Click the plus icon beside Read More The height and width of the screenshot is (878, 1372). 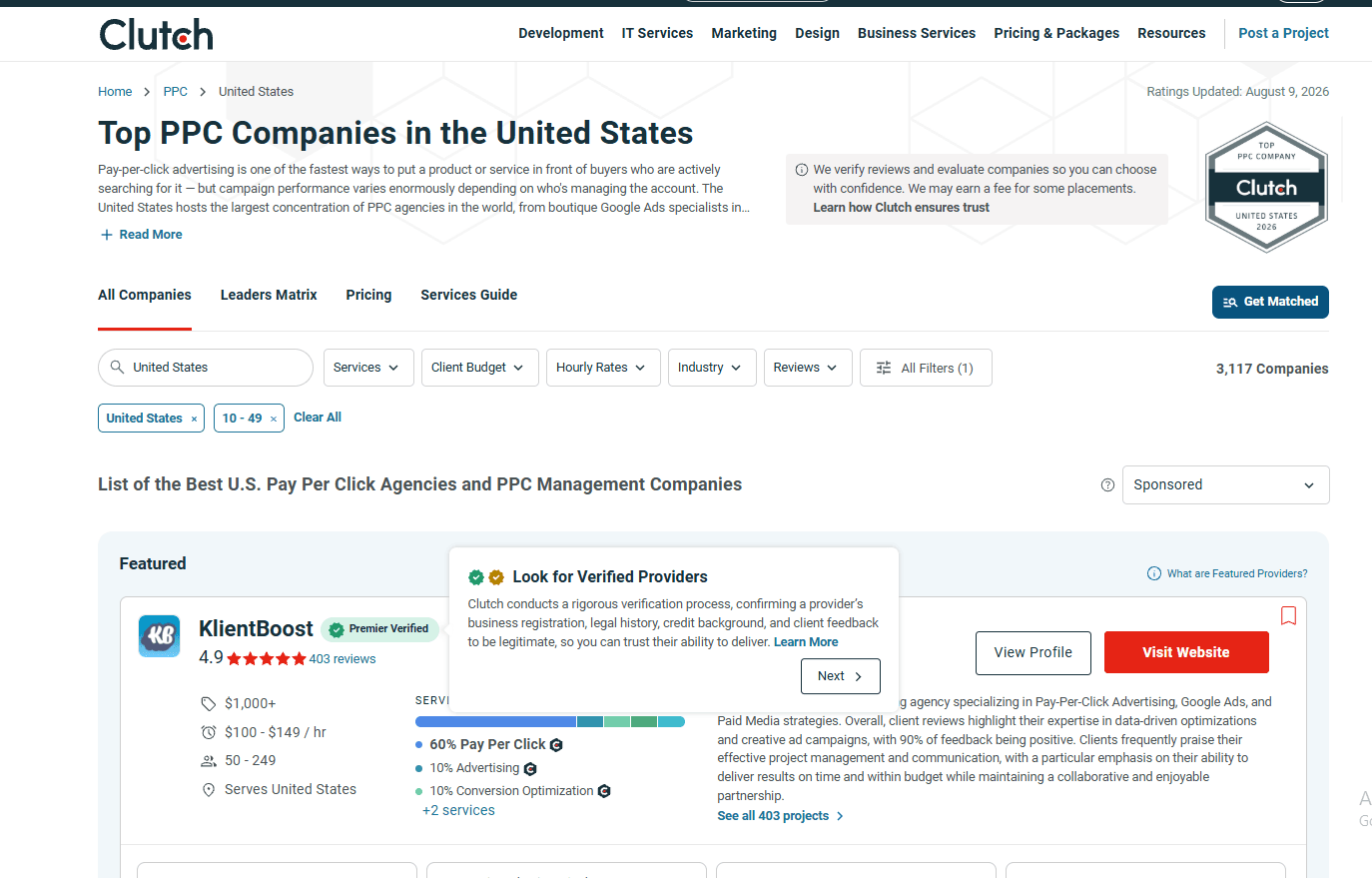coord(107,235)
